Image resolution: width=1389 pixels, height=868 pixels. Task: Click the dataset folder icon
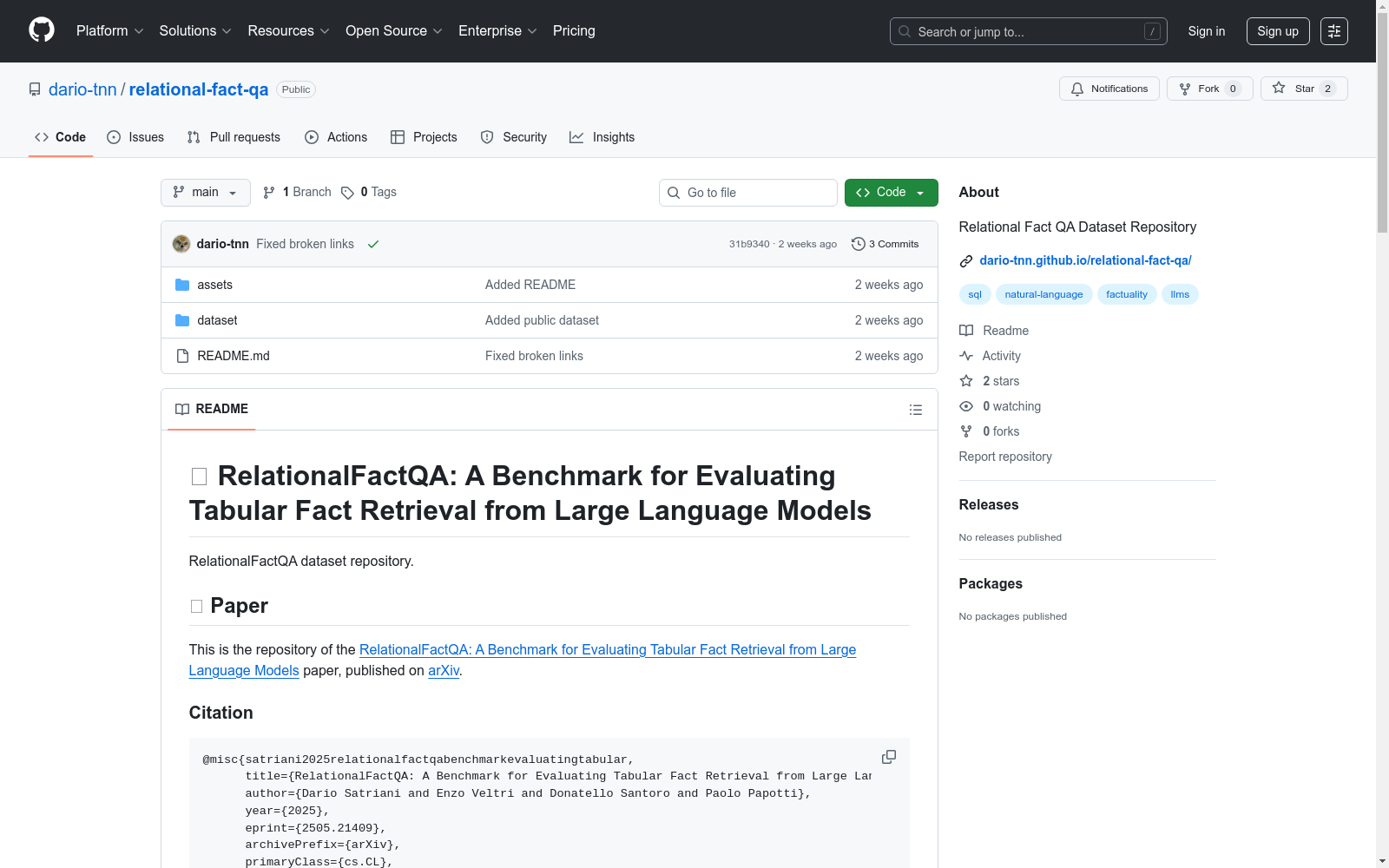click(182, 320)
